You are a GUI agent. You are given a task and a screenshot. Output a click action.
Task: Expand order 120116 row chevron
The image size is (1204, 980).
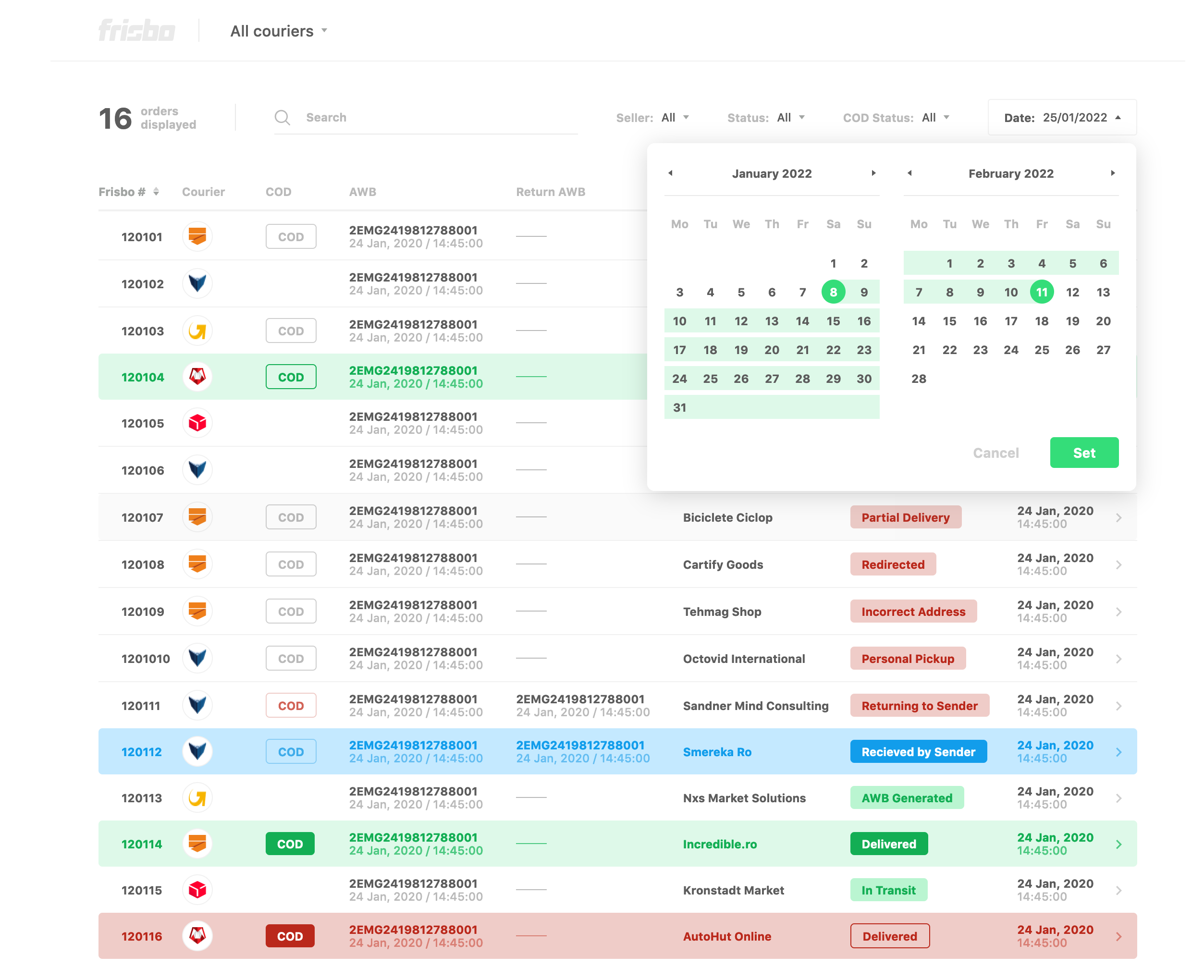(1118, 937)
